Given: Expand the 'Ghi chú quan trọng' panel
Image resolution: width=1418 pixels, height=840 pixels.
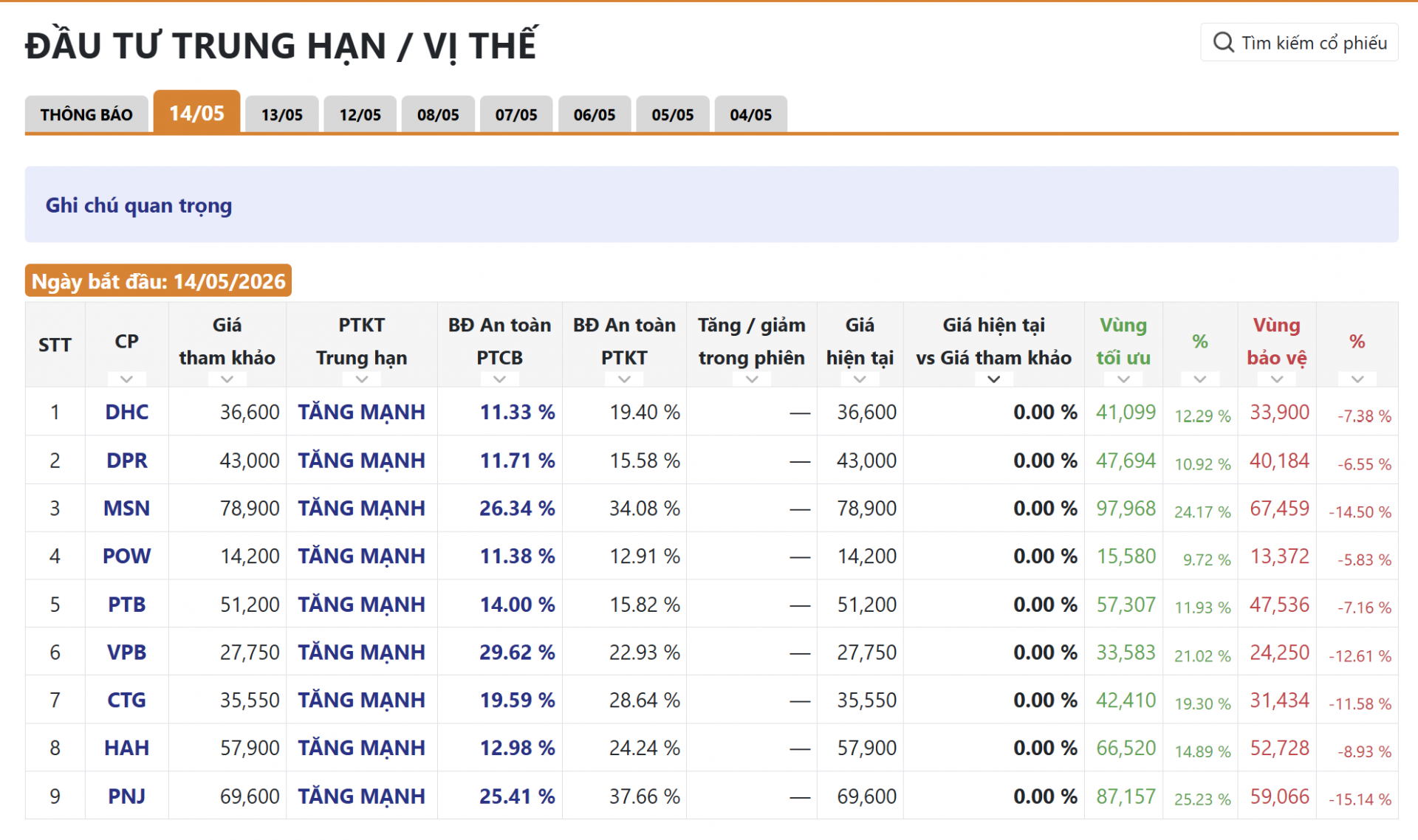Looking at the screenshot, I should [x=711, y=204].
